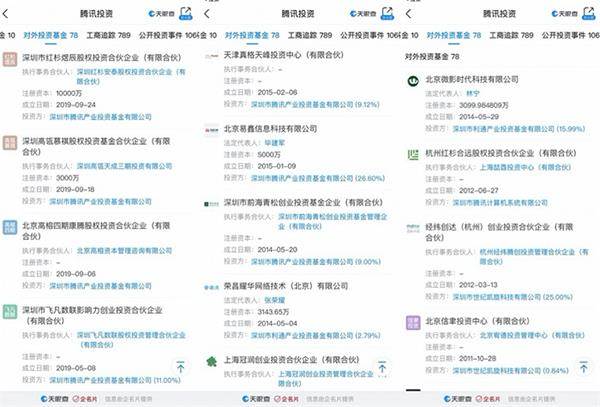Click the logo beside 深圳市前海青松创业投资基金企业

click(212, 204)
